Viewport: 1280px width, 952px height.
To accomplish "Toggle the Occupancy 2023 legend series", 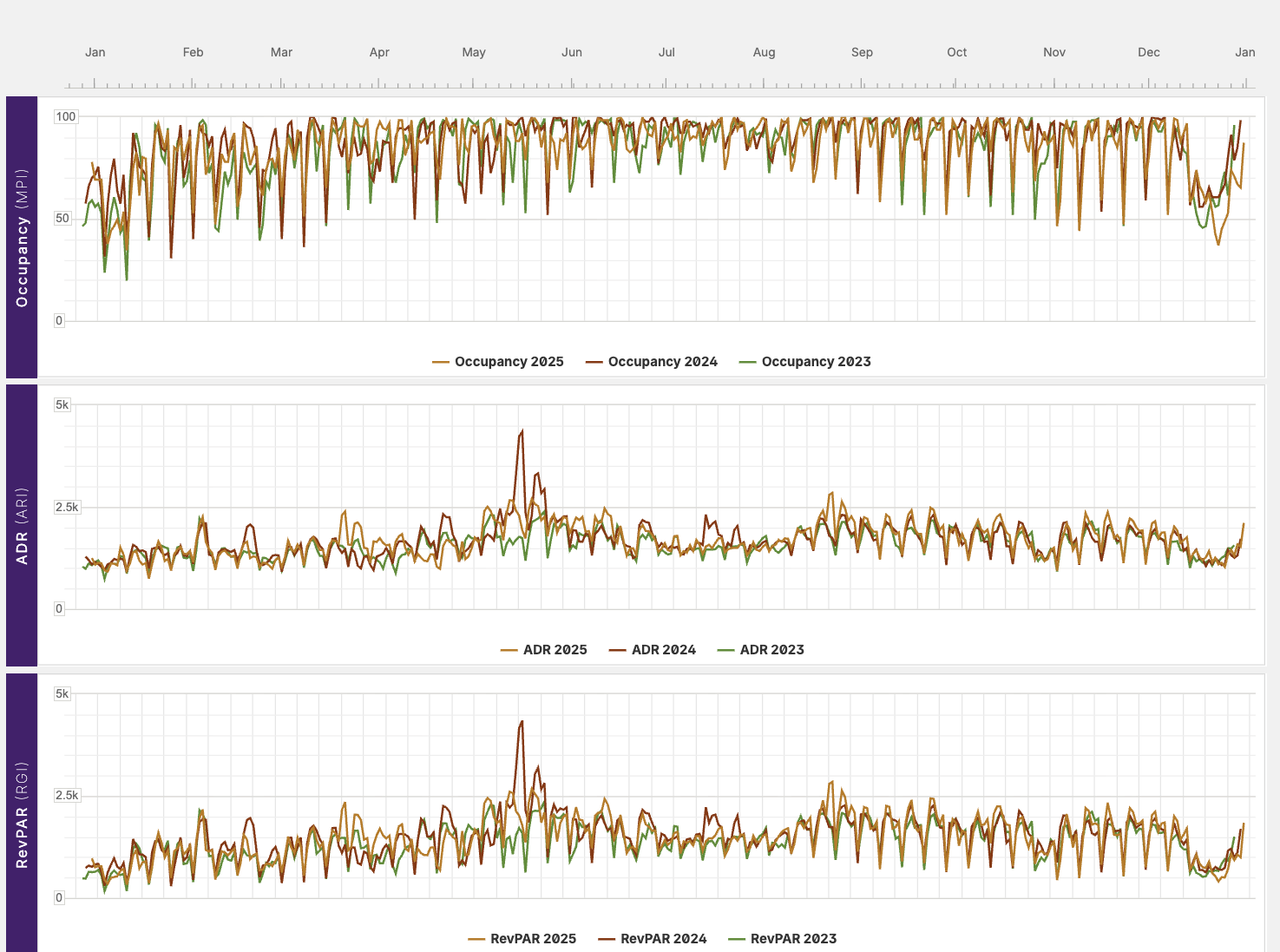I will (x=805, y=362).
